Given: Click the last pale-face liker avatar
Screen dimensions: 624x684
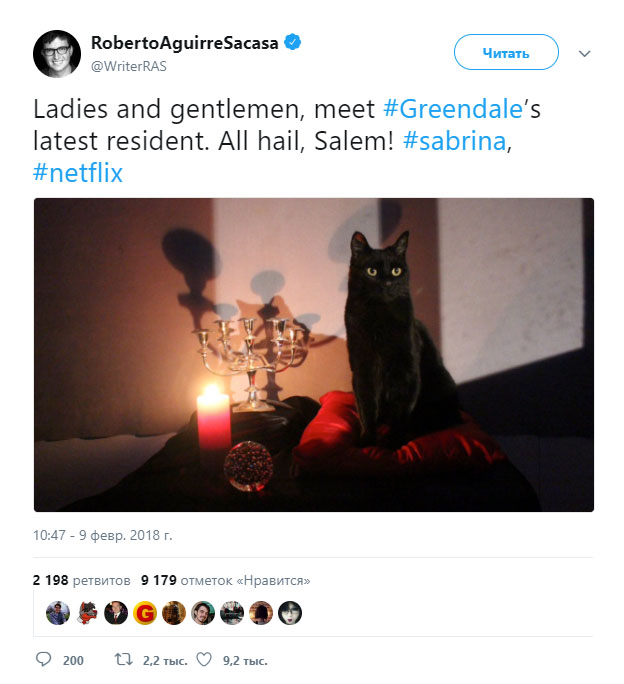Looking at the screenshot, I should 290,613.
